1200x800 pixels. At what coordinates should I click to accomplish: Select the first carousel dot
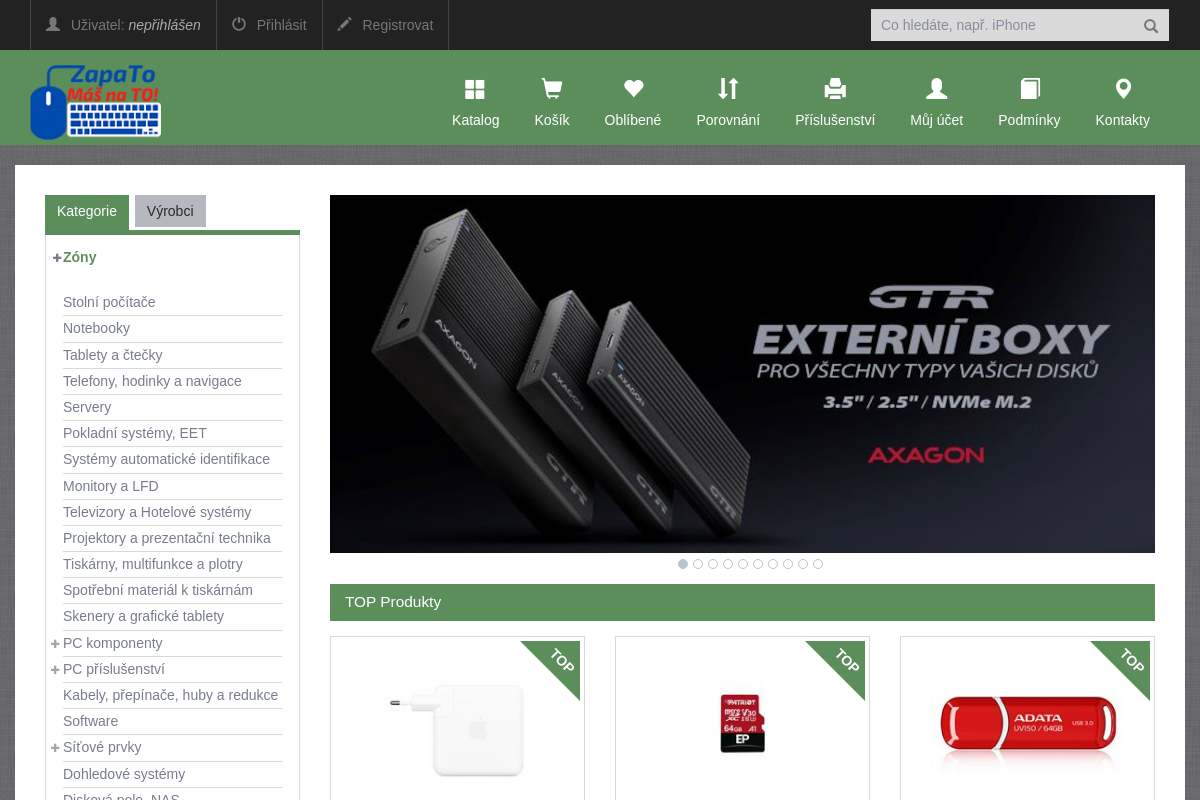point(683,564)
